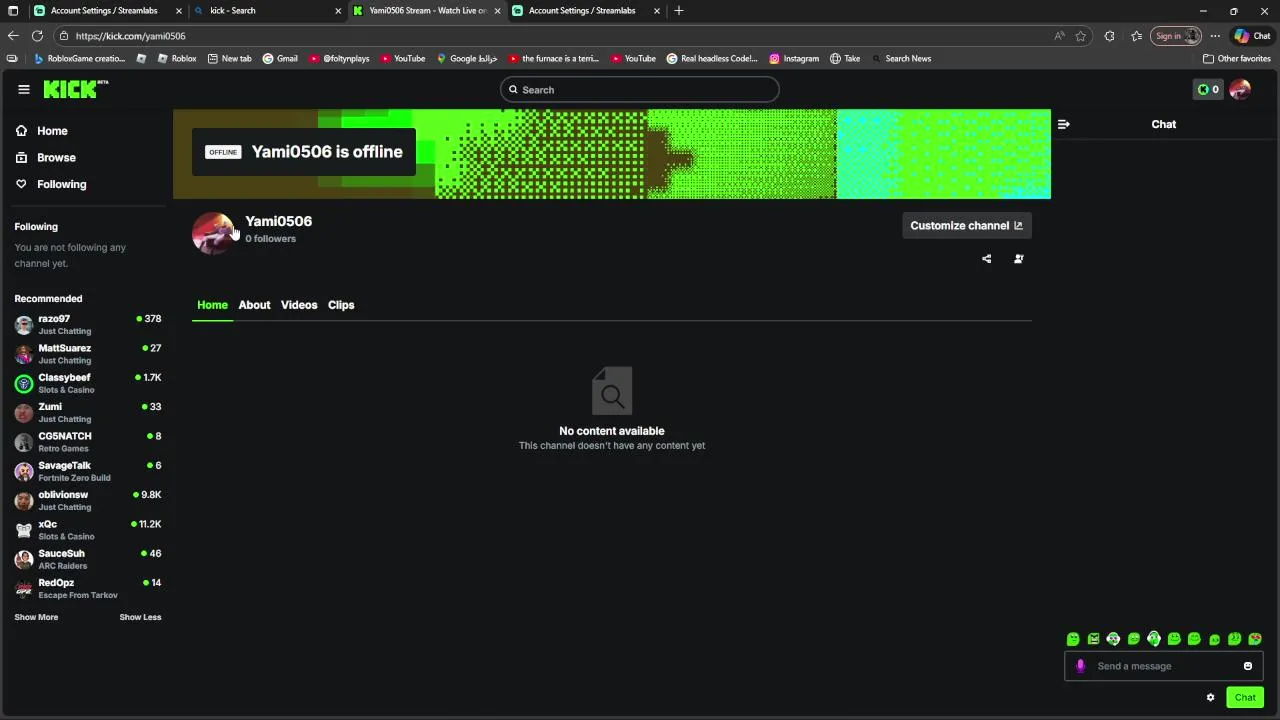1280x720 pixels.
Task: Select the Home channel tab
Action: point(212,305)
